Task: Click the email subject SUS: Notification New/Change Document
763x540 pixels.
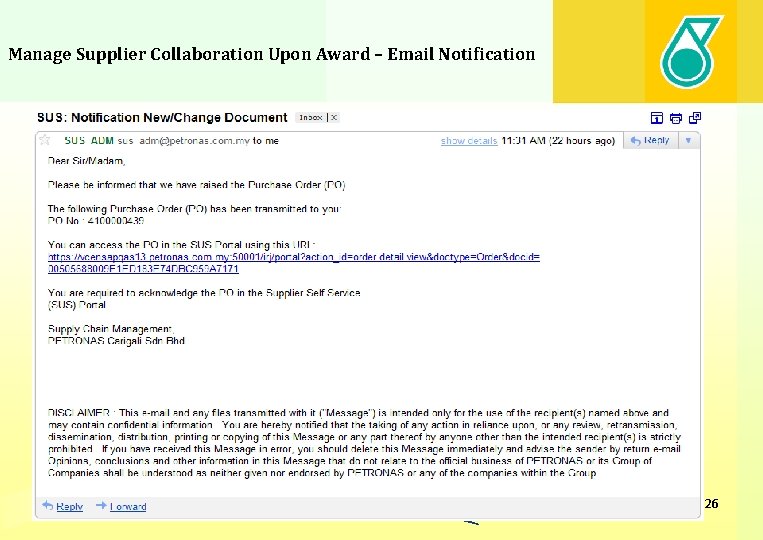Action: pyautogui.click(x=162, y=118)
